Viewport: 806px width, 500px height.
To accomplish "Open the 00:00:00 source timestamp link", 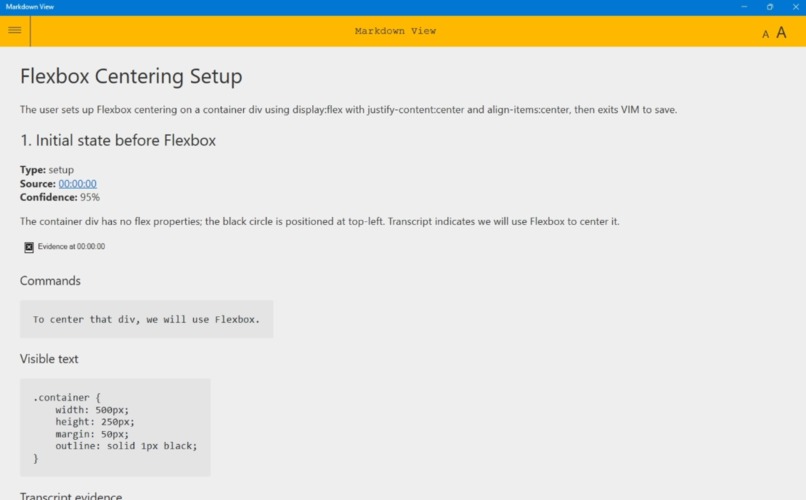I will (78, 183).
